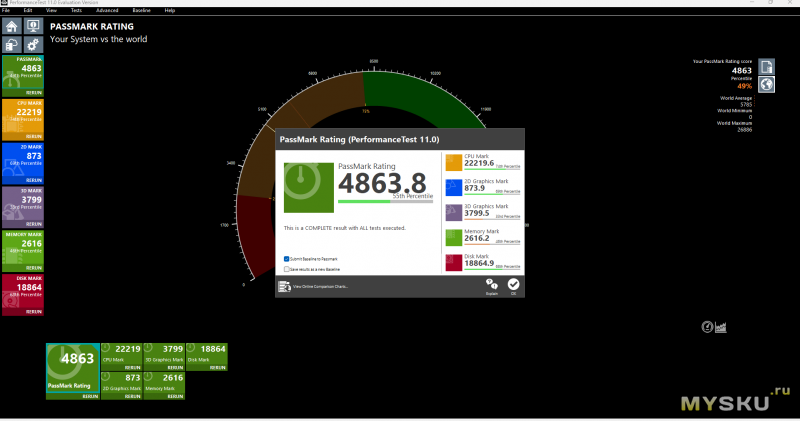Open the world globe comparison icon
Image resolution: width=800 pixels, height=421 pixels.
point(766,85)
